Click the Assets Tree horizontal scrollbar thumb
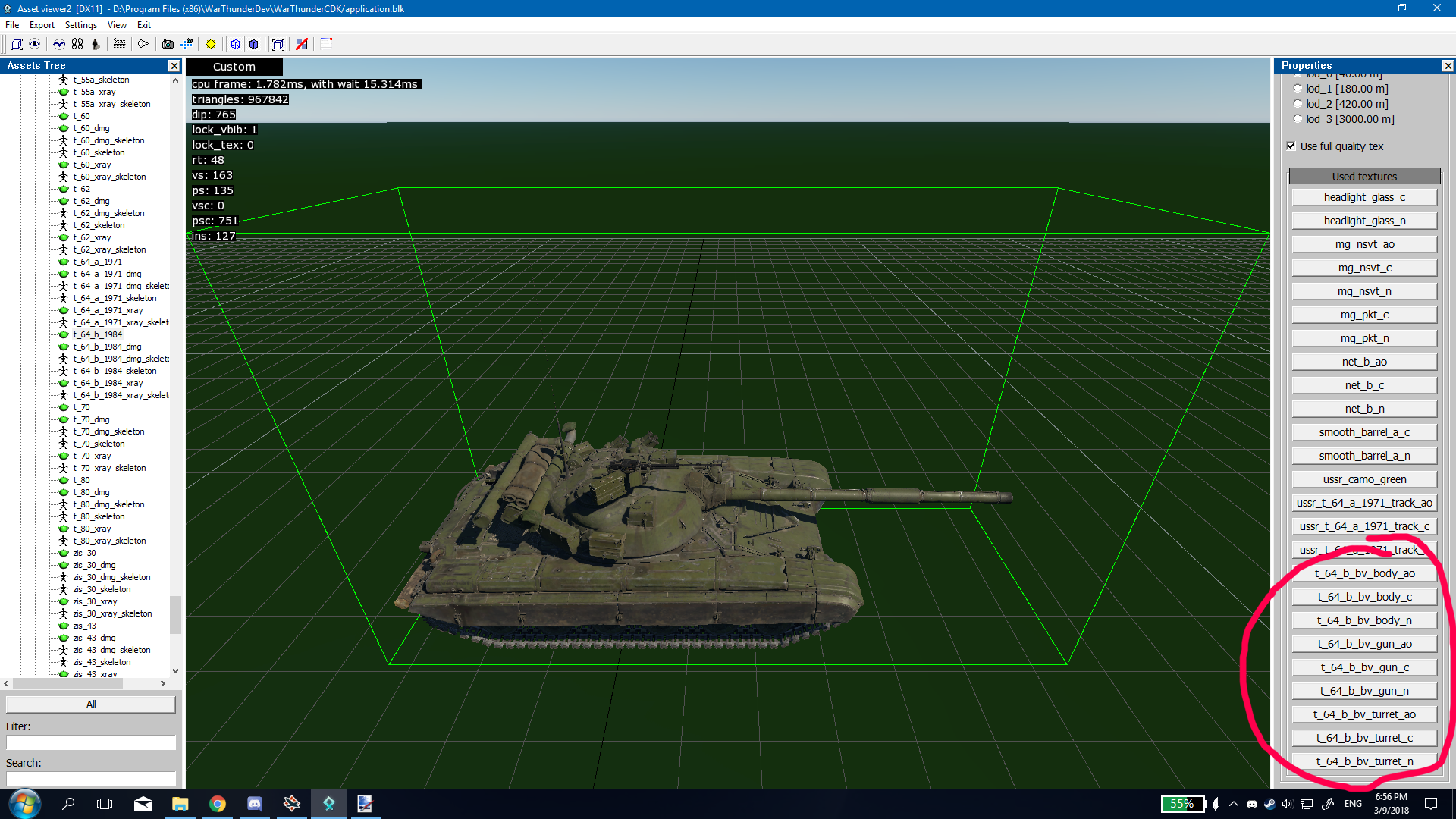Viewport: 1456px width, 819px height. (68, 684)
